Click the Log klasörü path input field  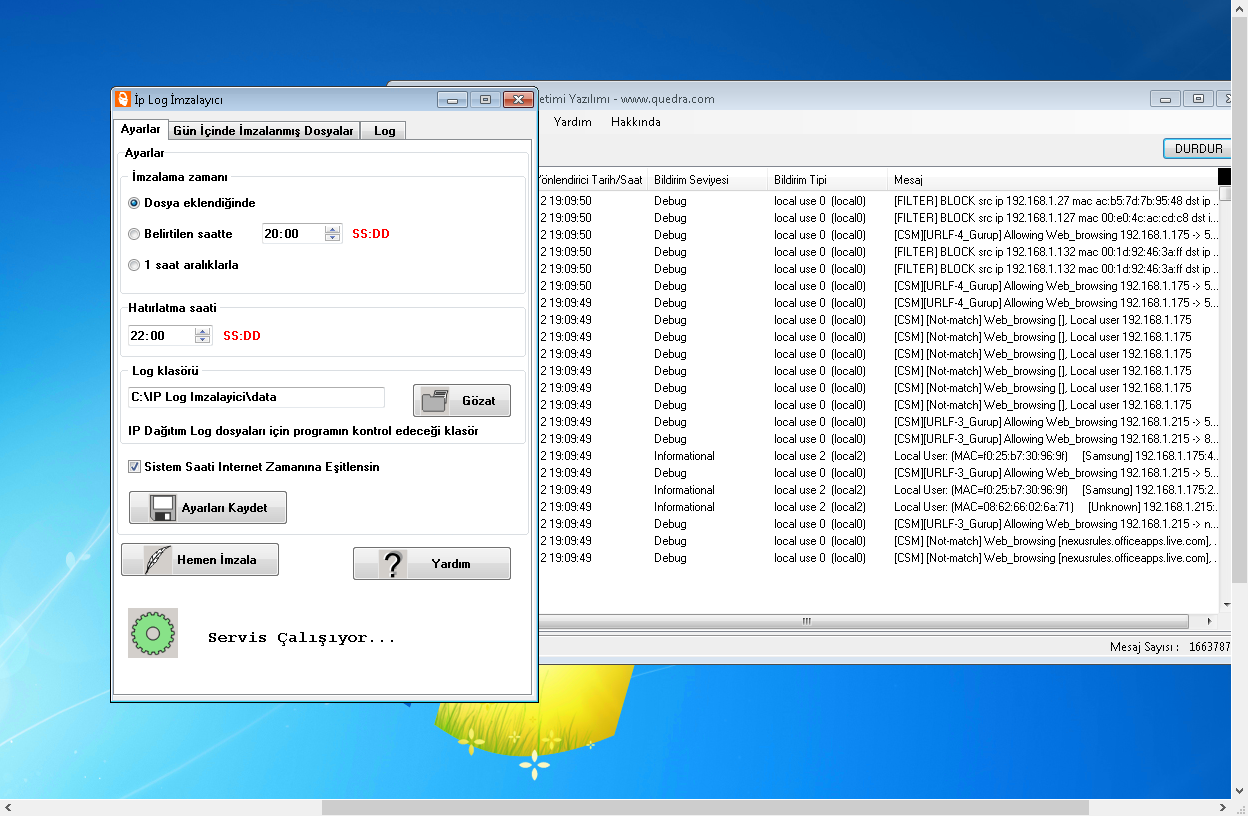256,397
